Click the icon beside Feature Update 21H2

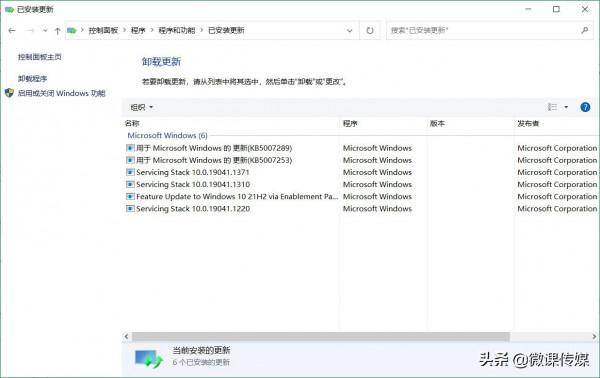coord(130,197)
